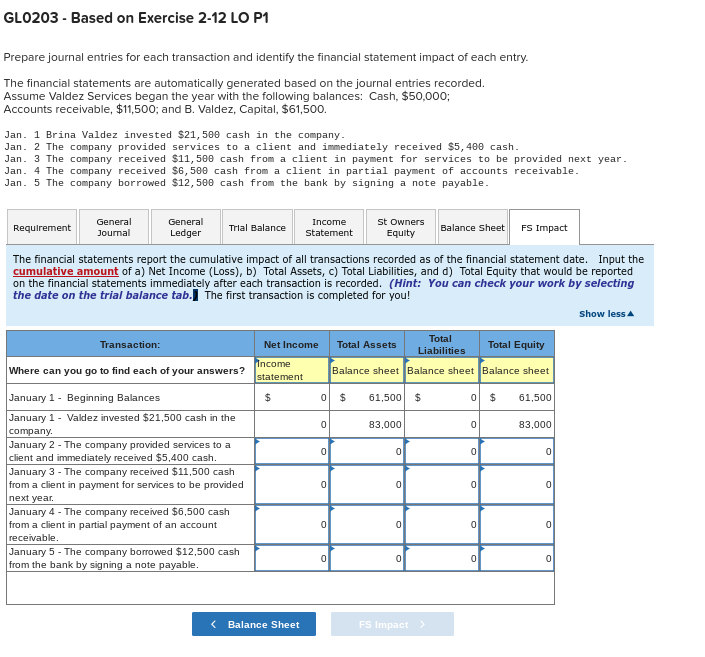
Task: Select the Trial Balance tab
Action: pos(257,227)
